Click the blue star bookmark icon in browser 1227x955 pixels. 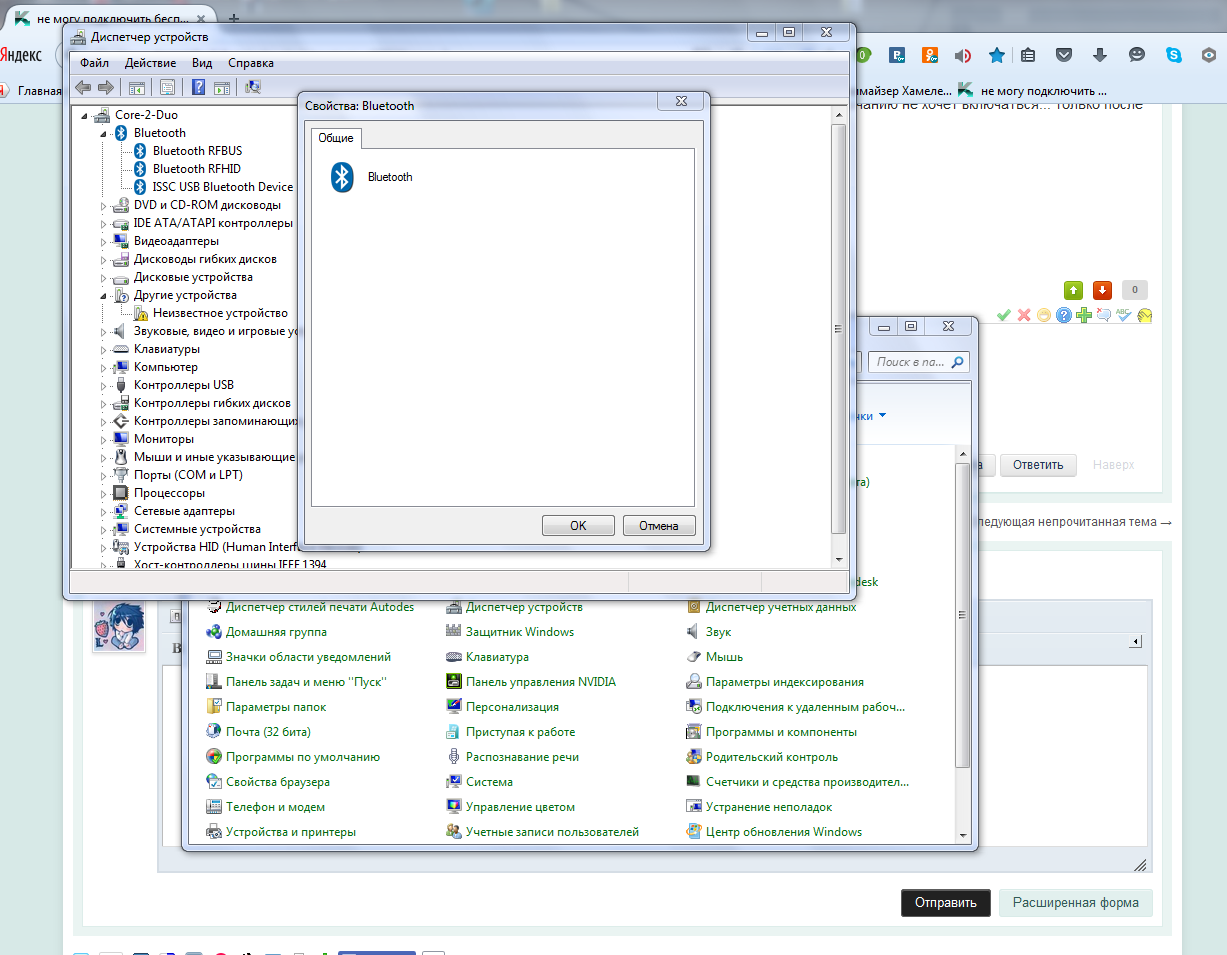(997, 55)
